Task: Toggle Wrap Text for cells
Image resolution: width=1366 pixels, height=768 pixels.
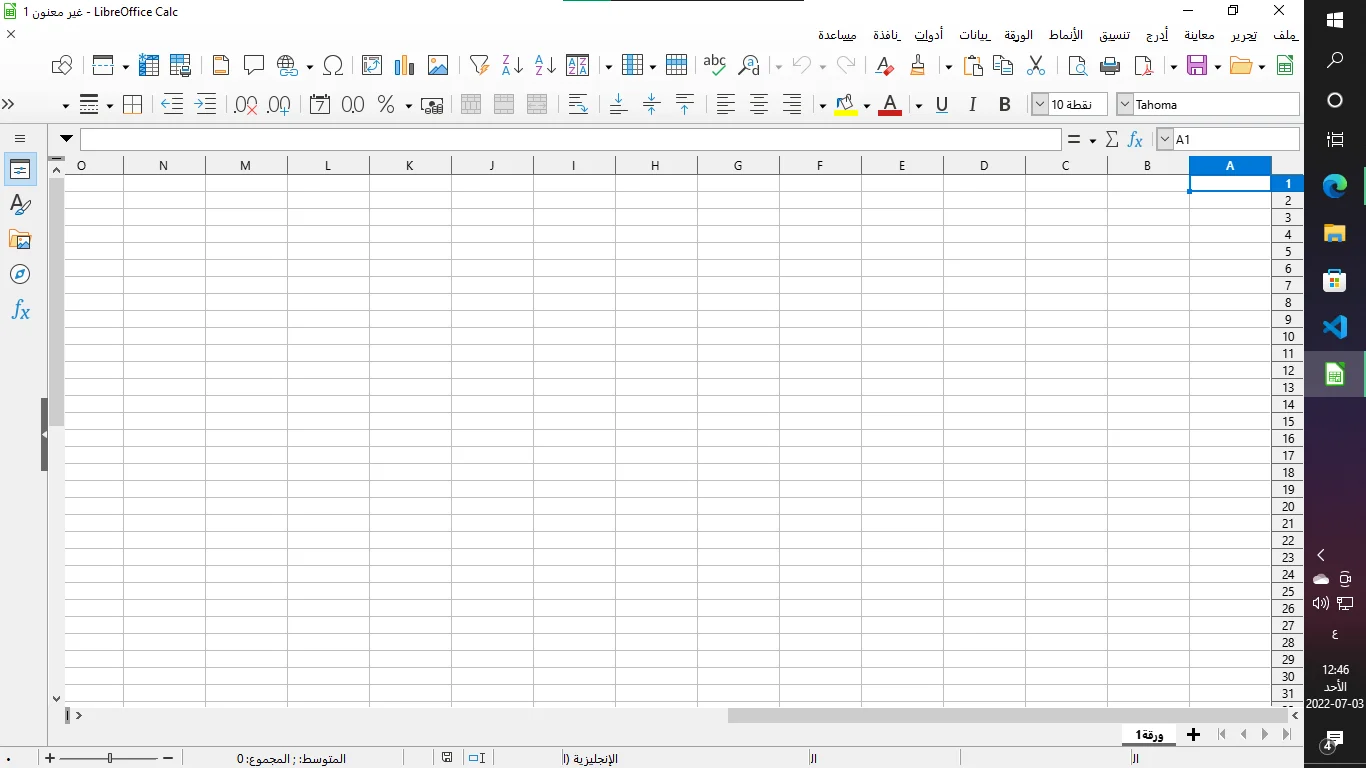Action: (578, 104)
